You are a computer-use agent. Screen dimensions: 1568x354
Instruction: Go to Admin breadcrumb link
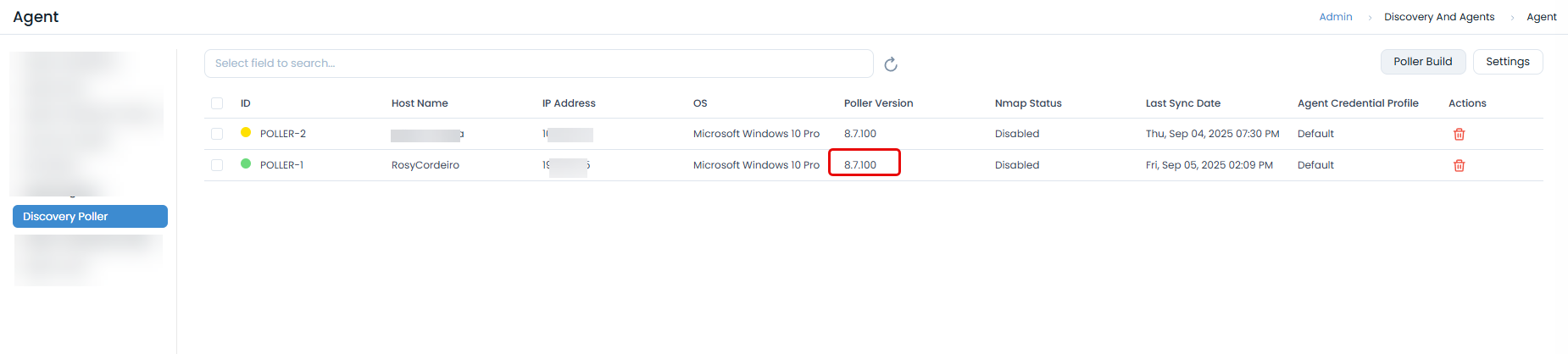[x=1335, y=17]
